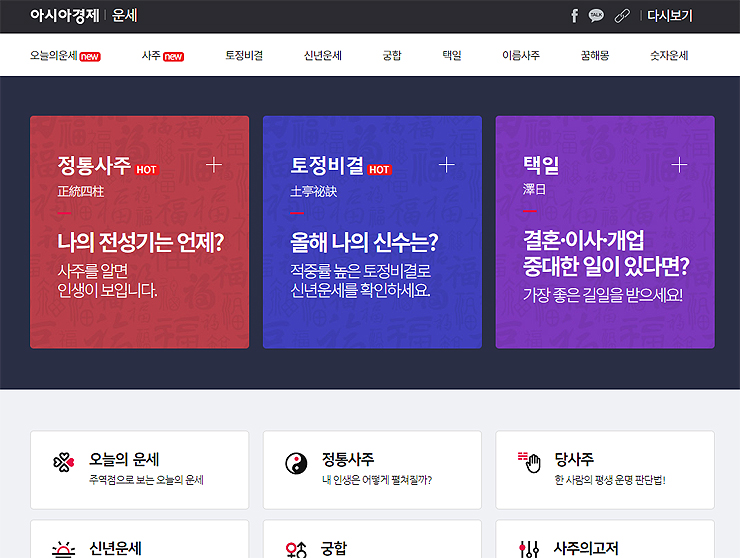Open 꿈해몽 menu item
740x558 pixels.
point(595,55)
